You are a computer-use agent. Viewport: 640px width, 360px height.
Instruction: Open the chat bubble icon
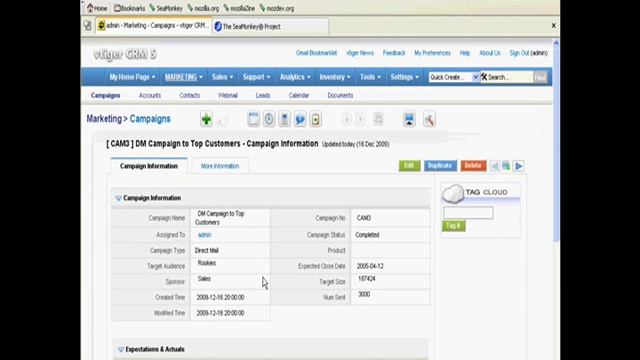pos(300,119)
